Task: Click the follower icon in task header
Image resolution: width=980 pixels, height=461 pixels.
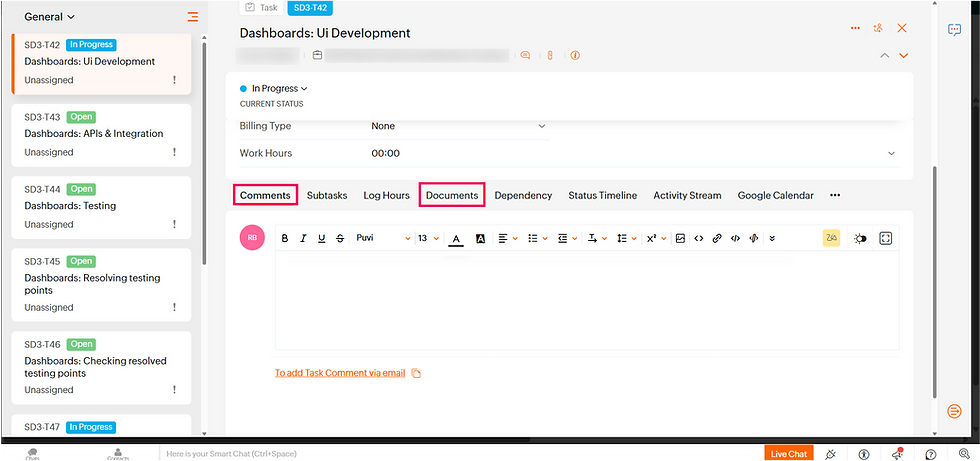Action: click(x=878, y=28)
